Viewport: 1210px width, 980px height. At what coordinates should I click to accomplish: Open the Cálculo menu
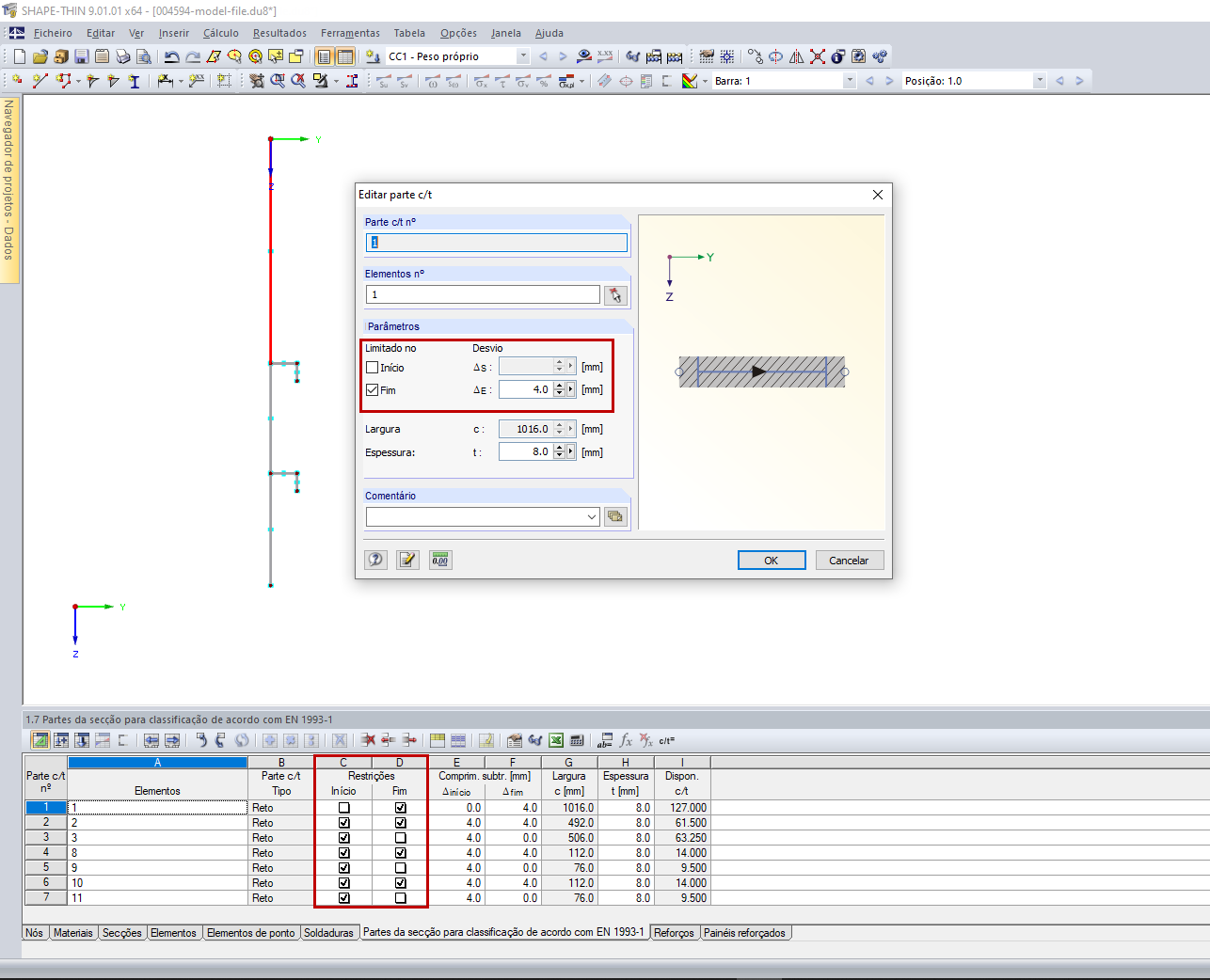point(221,33)
